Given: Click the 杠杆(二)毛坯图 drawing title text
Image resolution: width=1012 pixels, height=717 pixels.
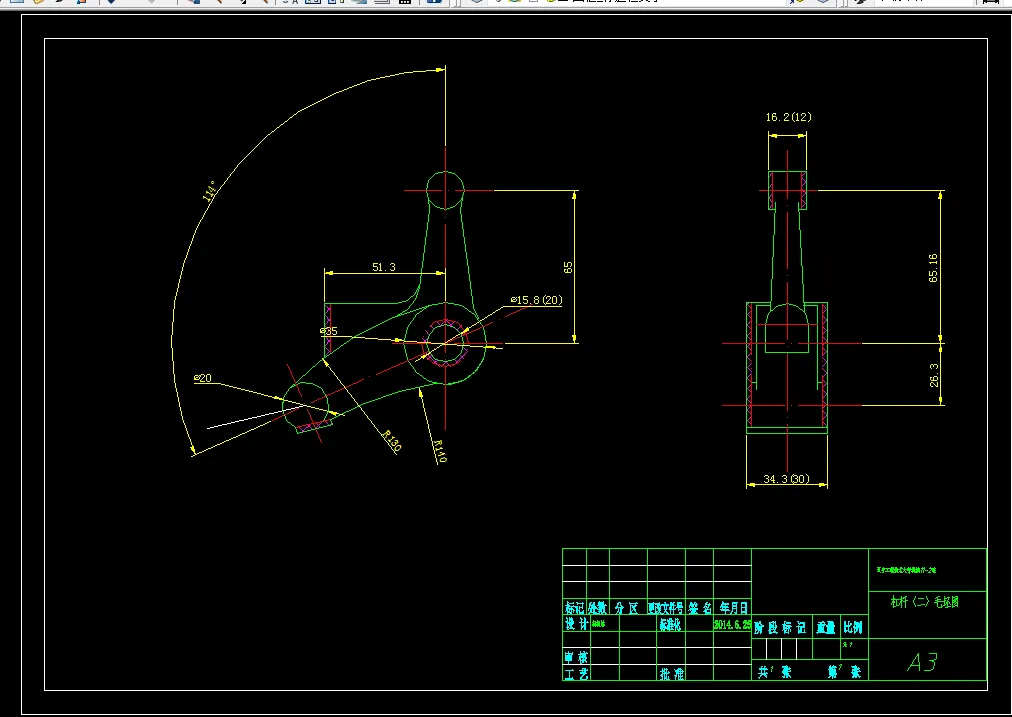Looking at the screenshot, I should [925, 601].
